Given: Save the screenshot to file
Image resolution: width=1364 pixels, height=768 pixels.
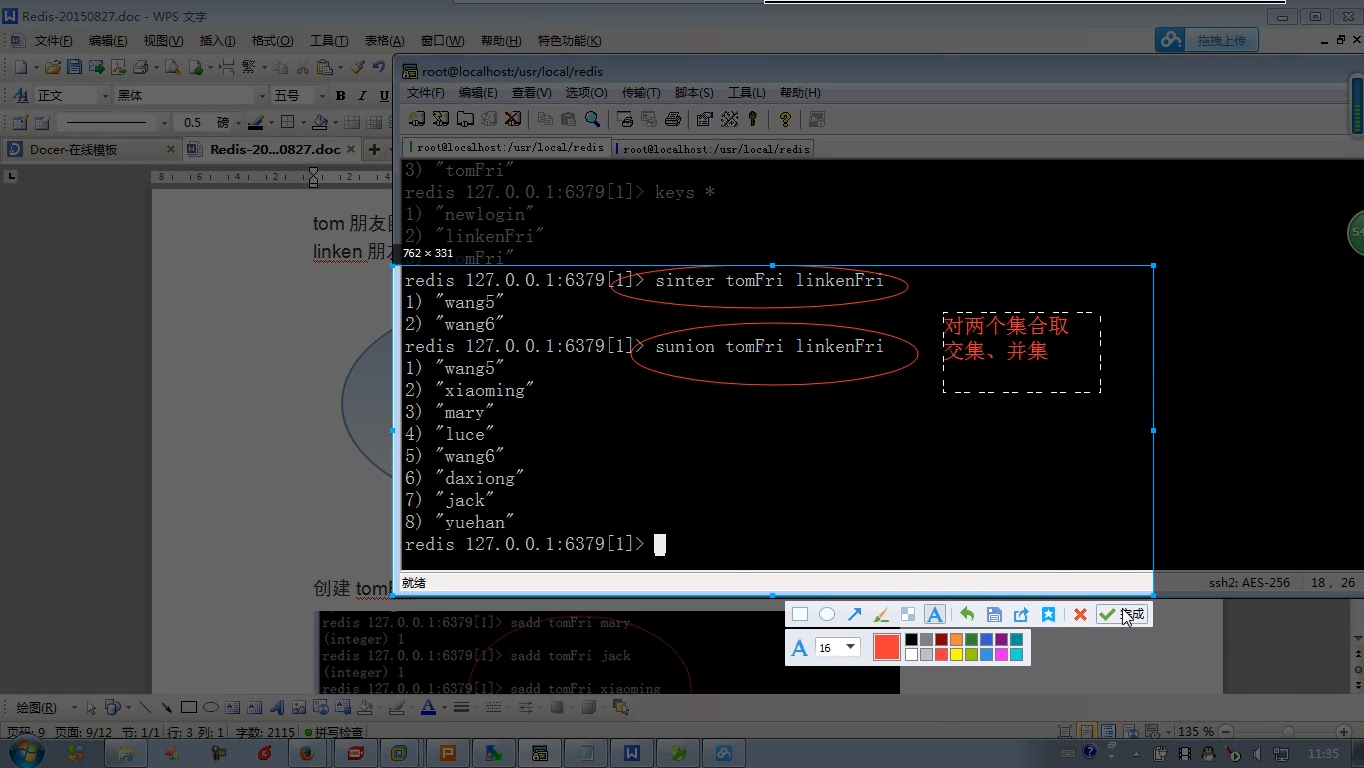Looking at the screenshot, I should point(994,615).
